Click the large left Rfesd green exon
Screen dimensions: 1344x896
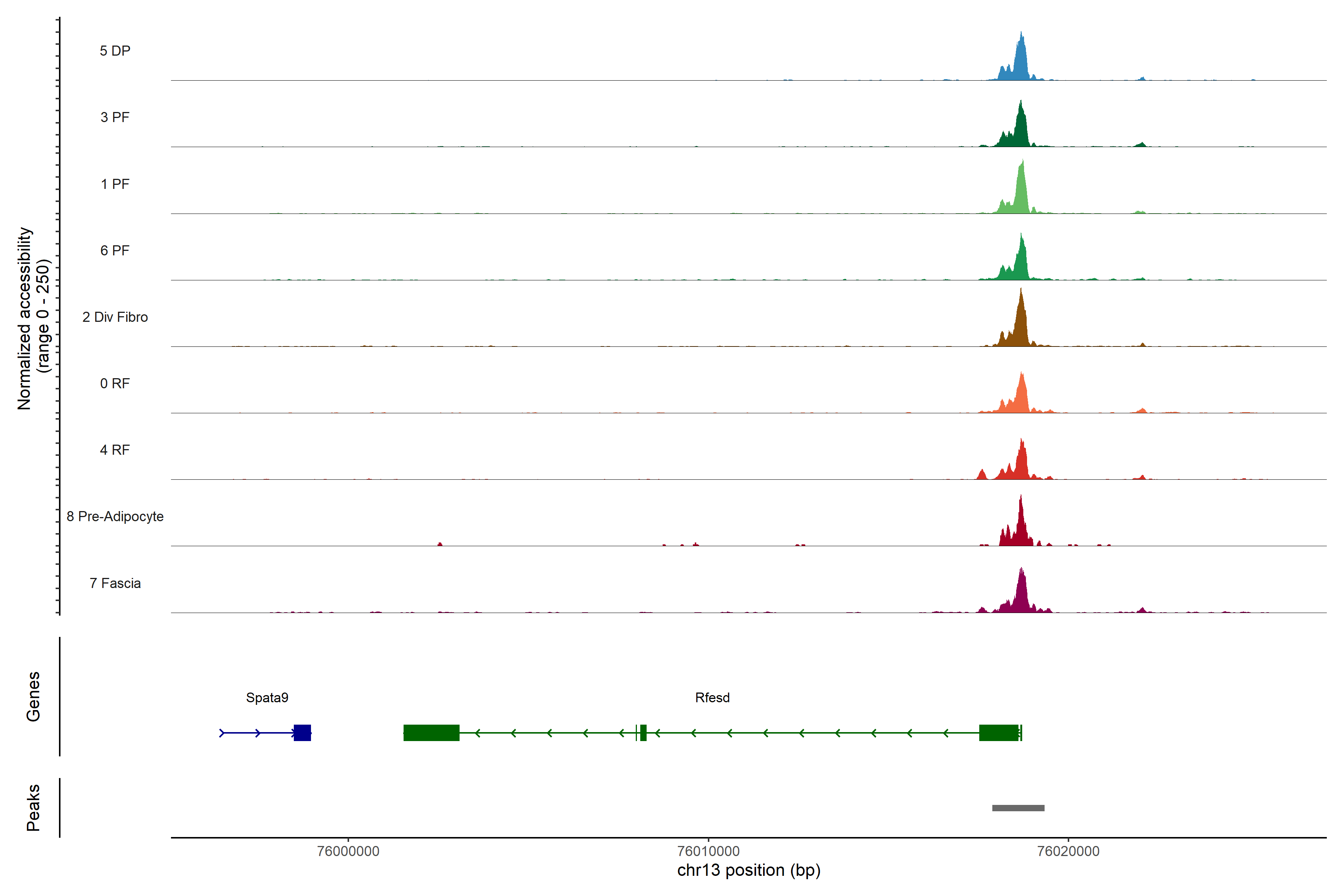tap(432, 732)
